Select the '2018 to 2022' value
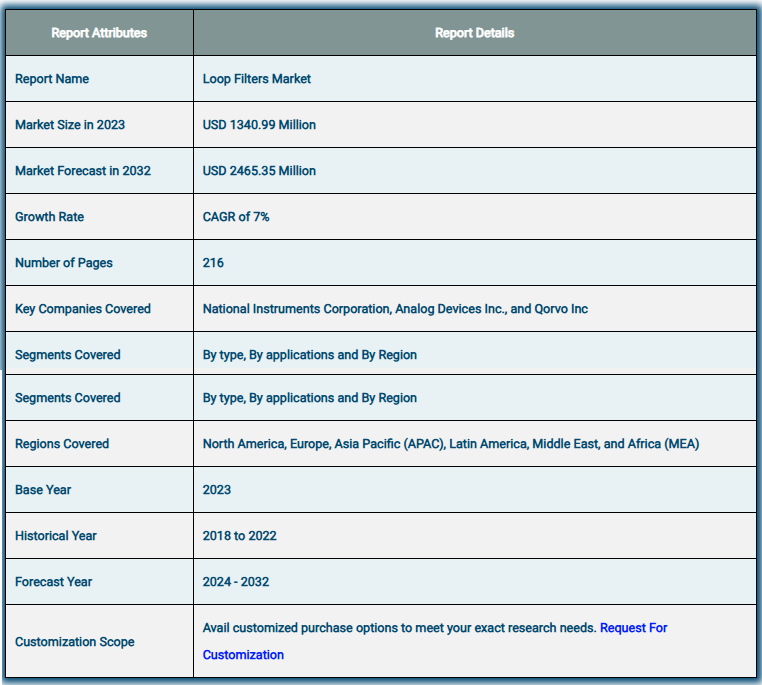Viewport: 762px width, 685px height. click(240, 536)
